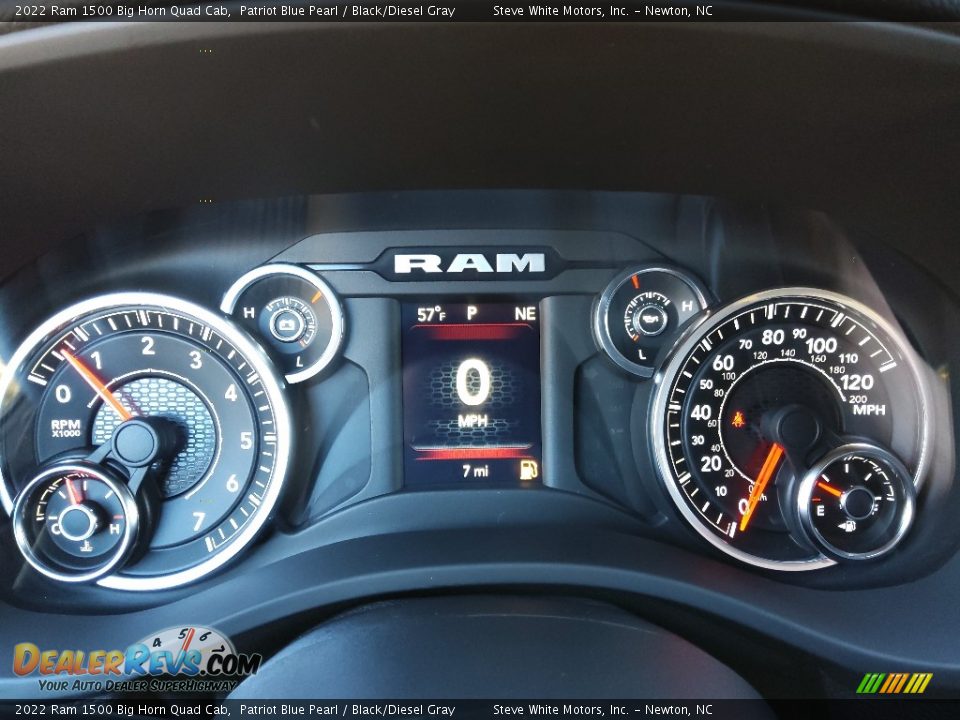
Task: Click the P gear indicator
Action: 471,313
